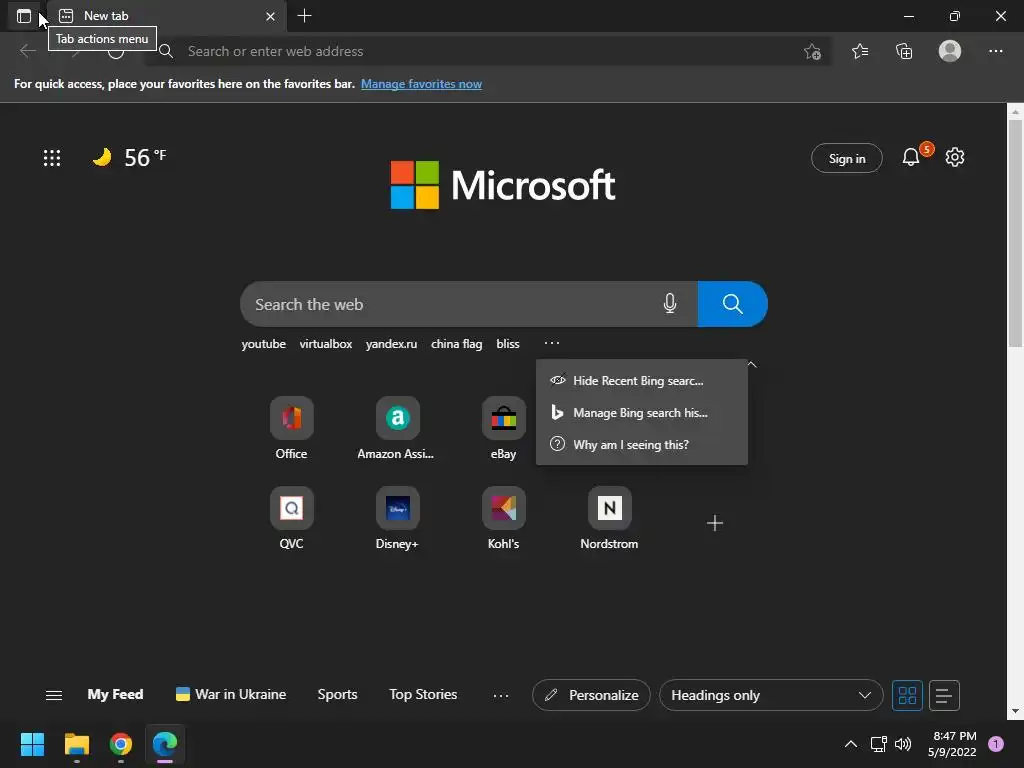
Task: Go back with the back arrow
Action: tap(27, 51)
